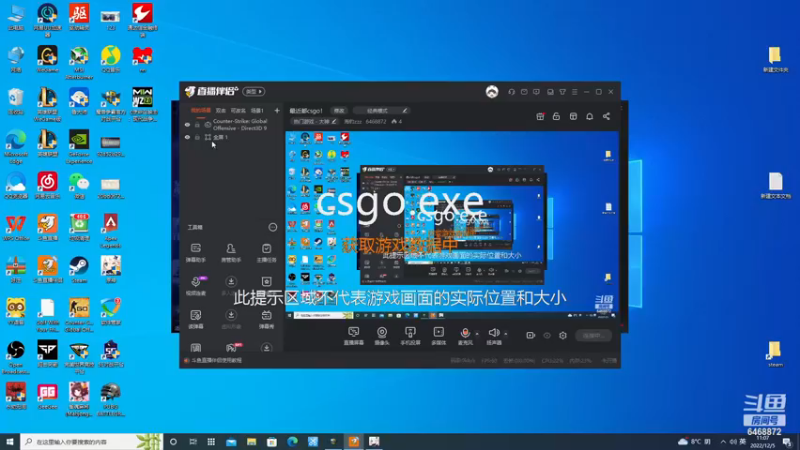The image size is (800, 450).
Task: Hide the 全屏 1 source
Action: 187,137
